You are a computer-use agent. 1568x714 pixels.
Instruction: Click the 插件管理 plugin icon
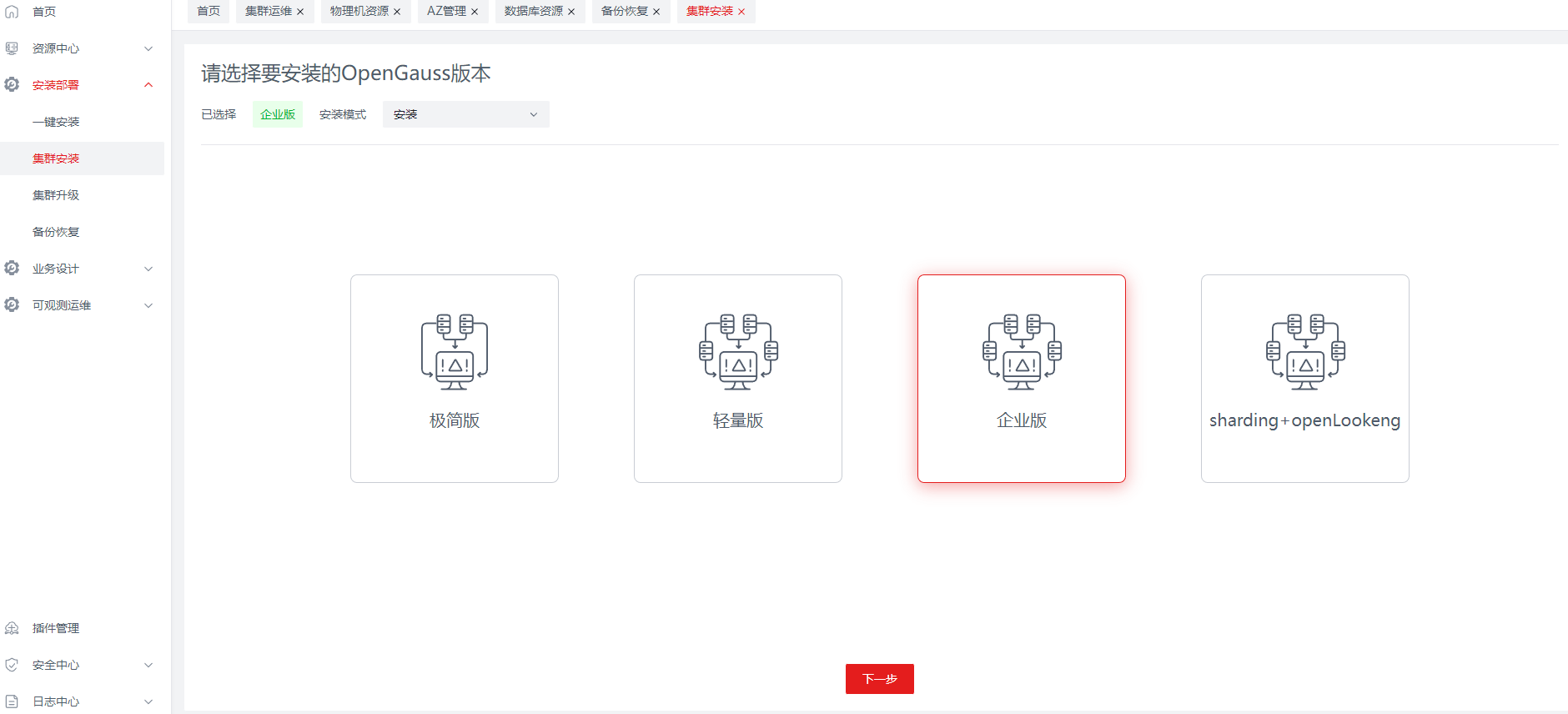[12, 628]
